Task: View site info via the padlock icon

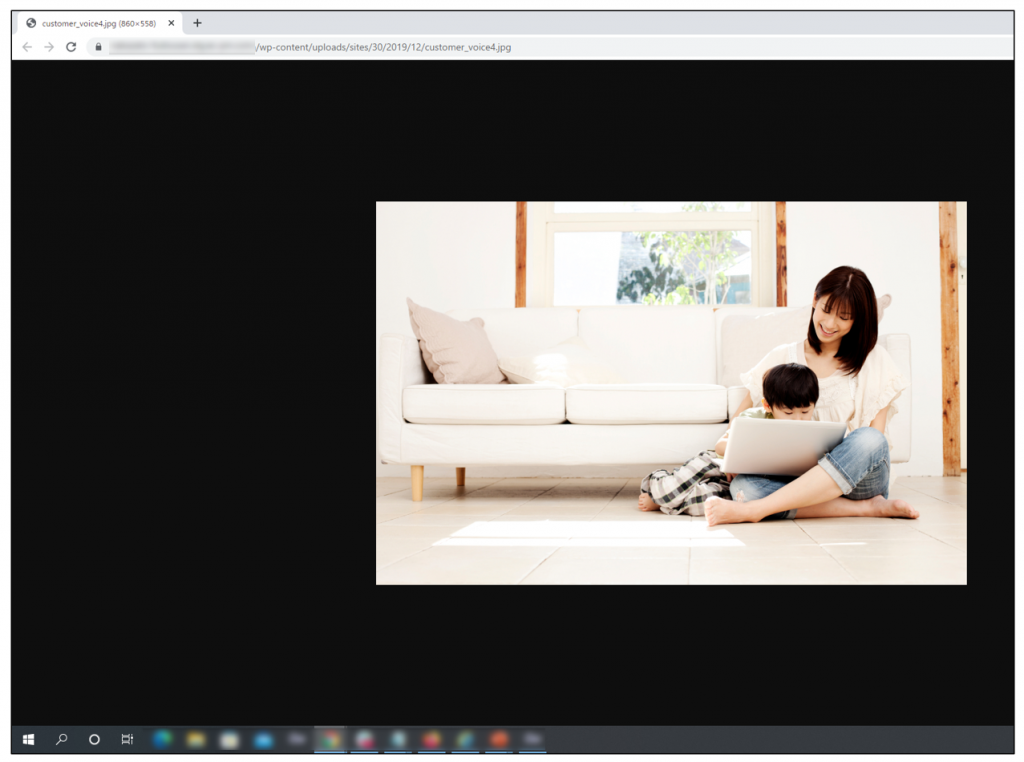Action: click(98, 47)
